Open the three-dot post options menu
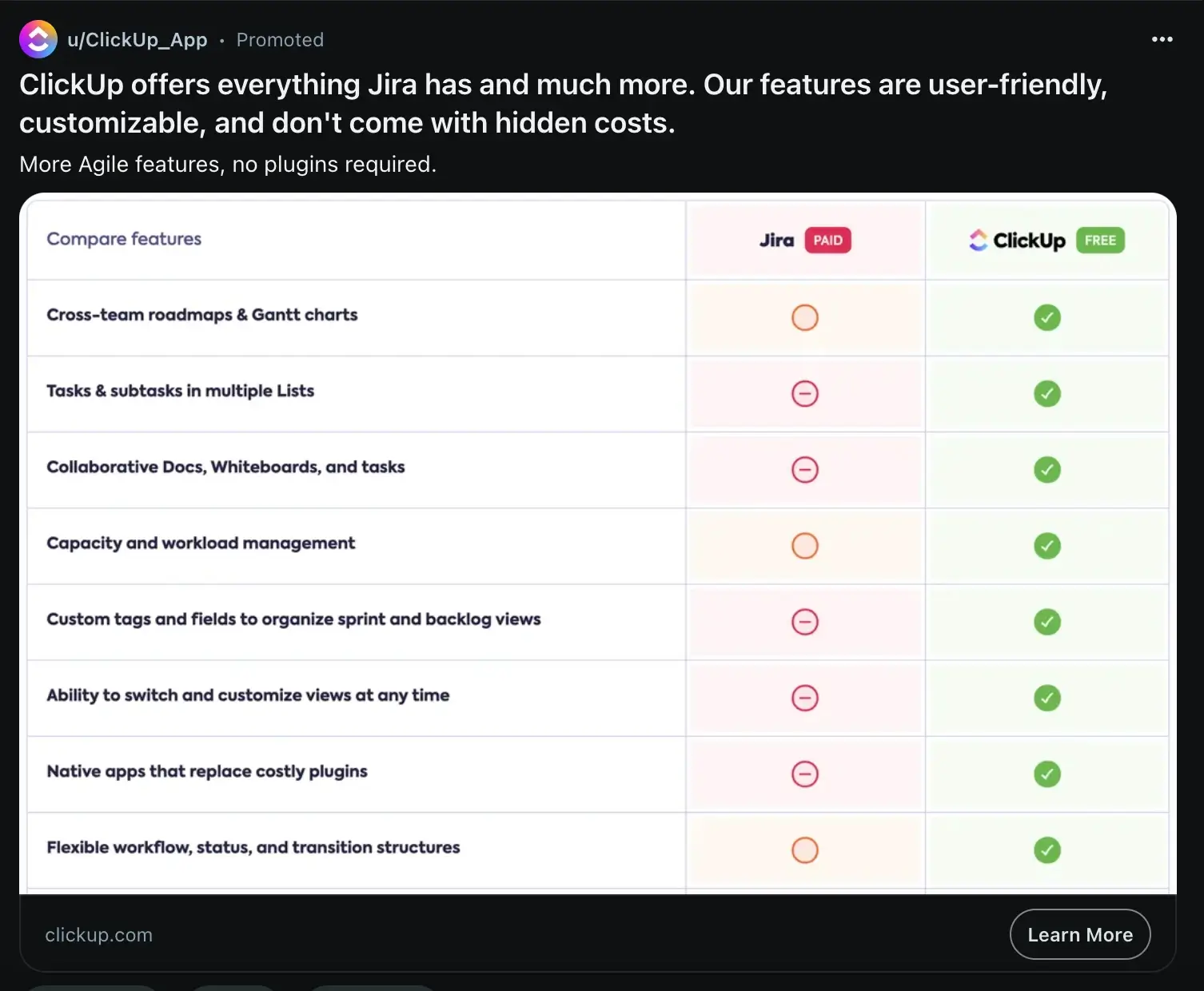Image resolution: width=1204 pixels, height=991 pixels. [x=1162, y=39]
